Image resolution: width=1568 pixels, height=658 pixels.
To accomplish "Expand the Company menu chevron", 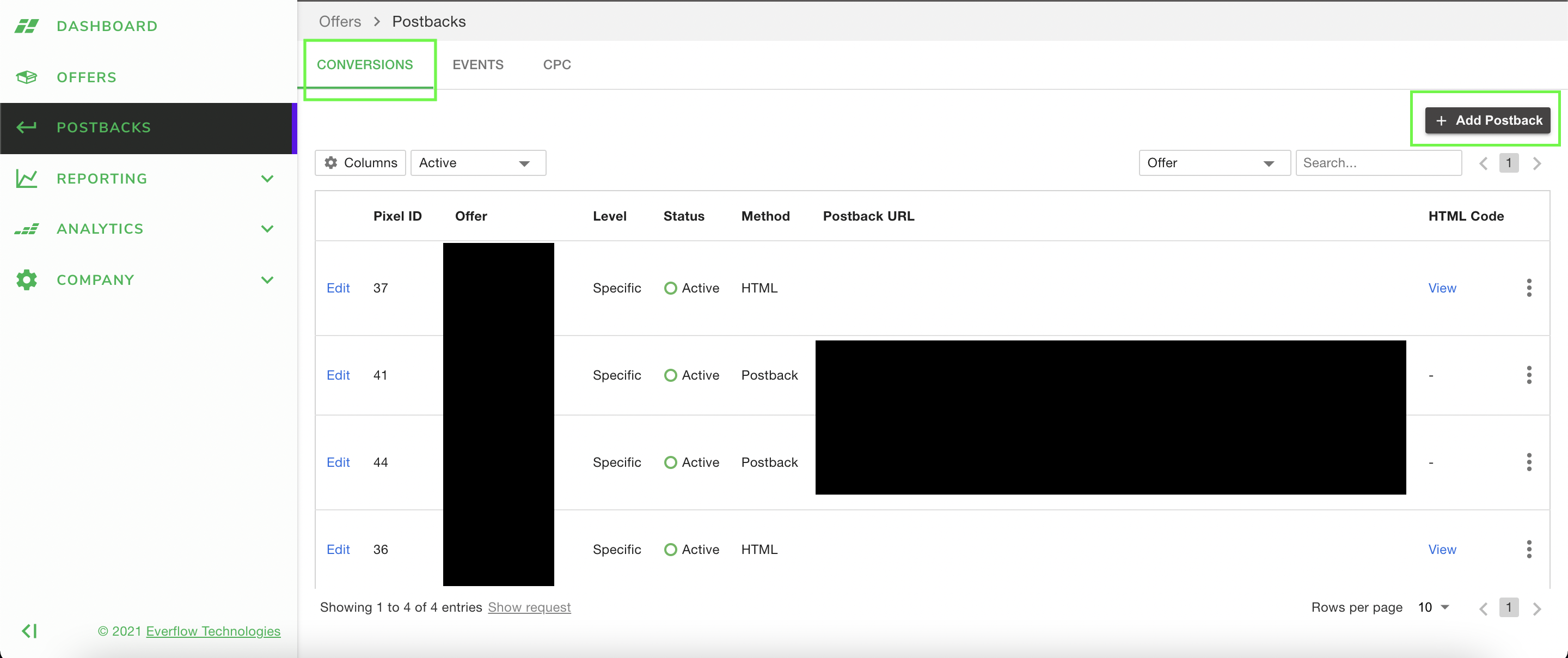I will (267, 279).
